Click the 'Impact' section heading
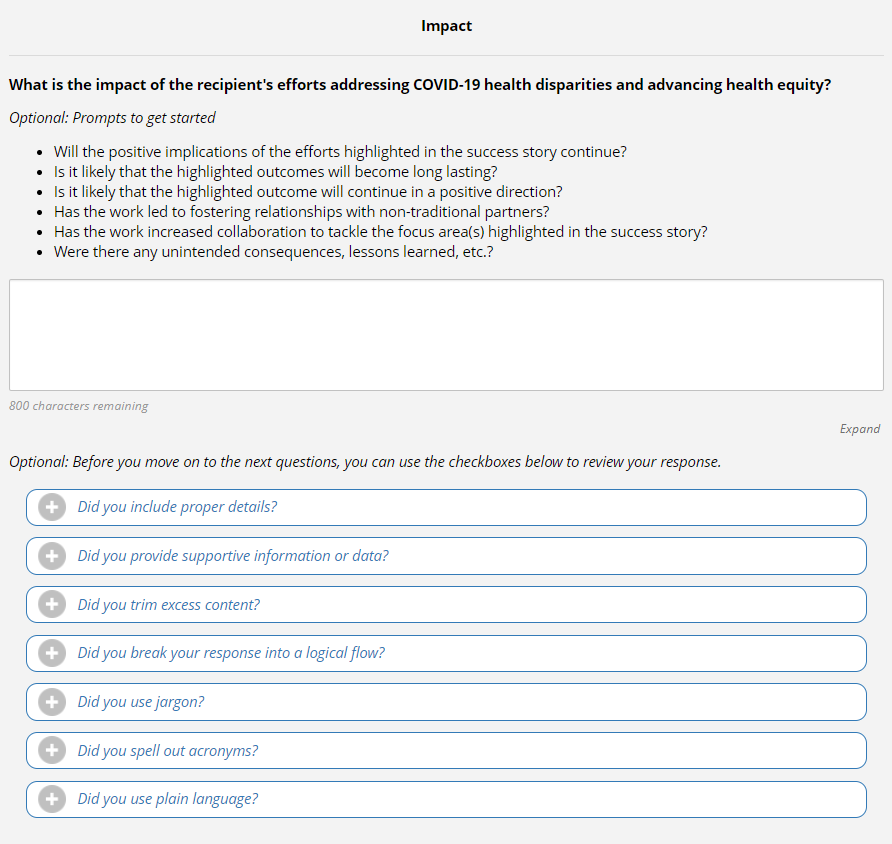The width and height of the screenshot is (892, 844). [x=446, y=26]
